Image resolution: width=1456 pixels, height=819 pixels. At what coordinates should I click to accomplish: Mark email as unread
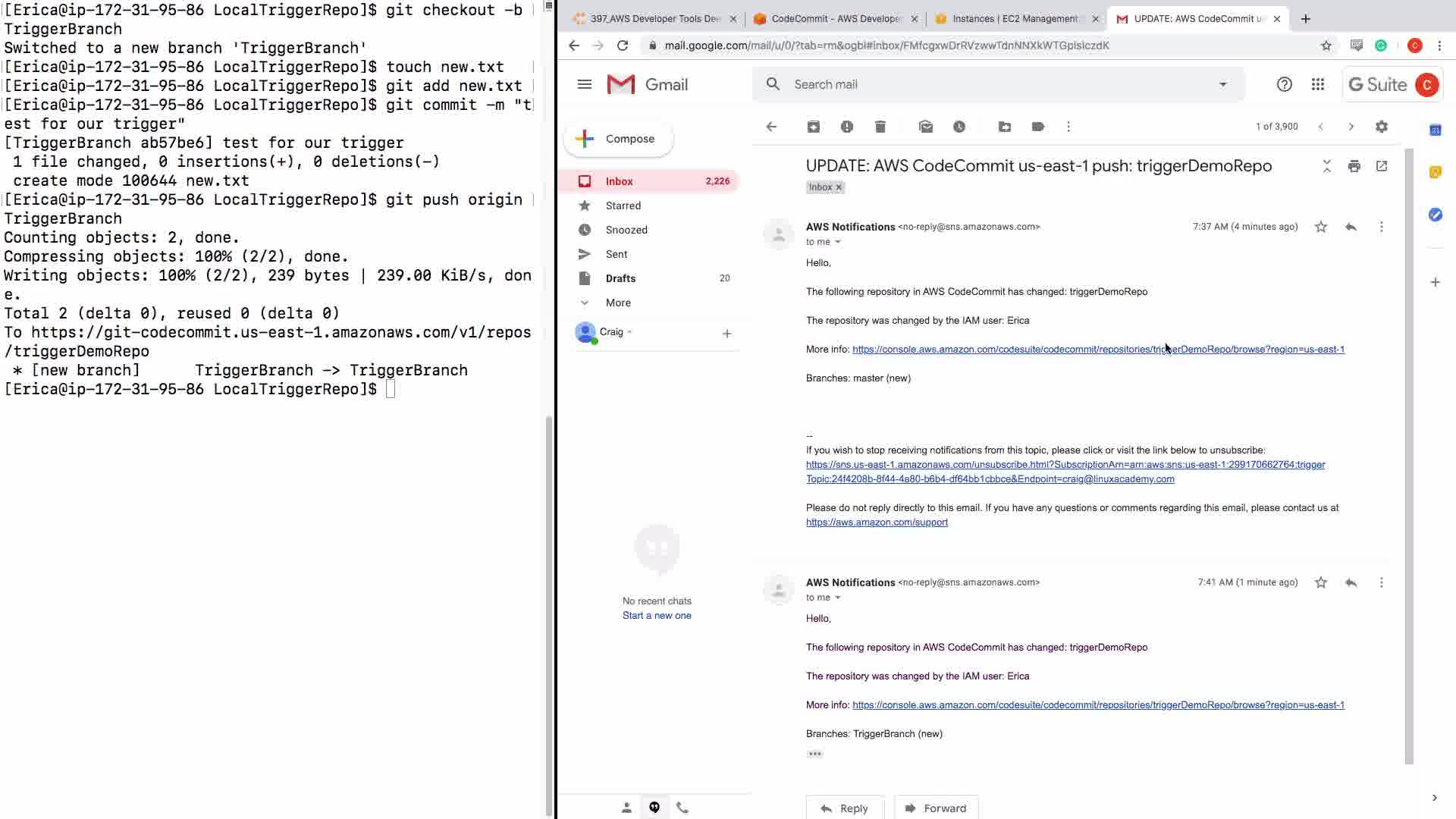(925, 127)
